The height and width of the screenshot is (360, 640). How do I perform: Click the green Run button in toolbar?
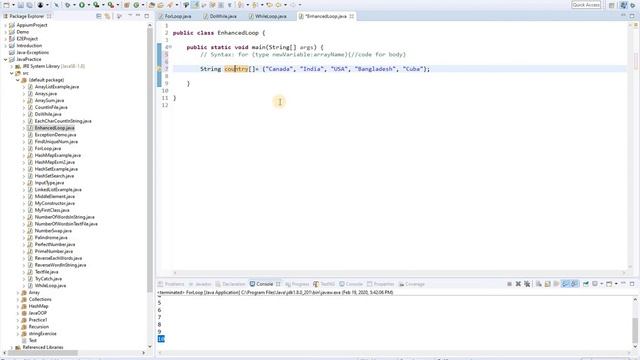82,5
